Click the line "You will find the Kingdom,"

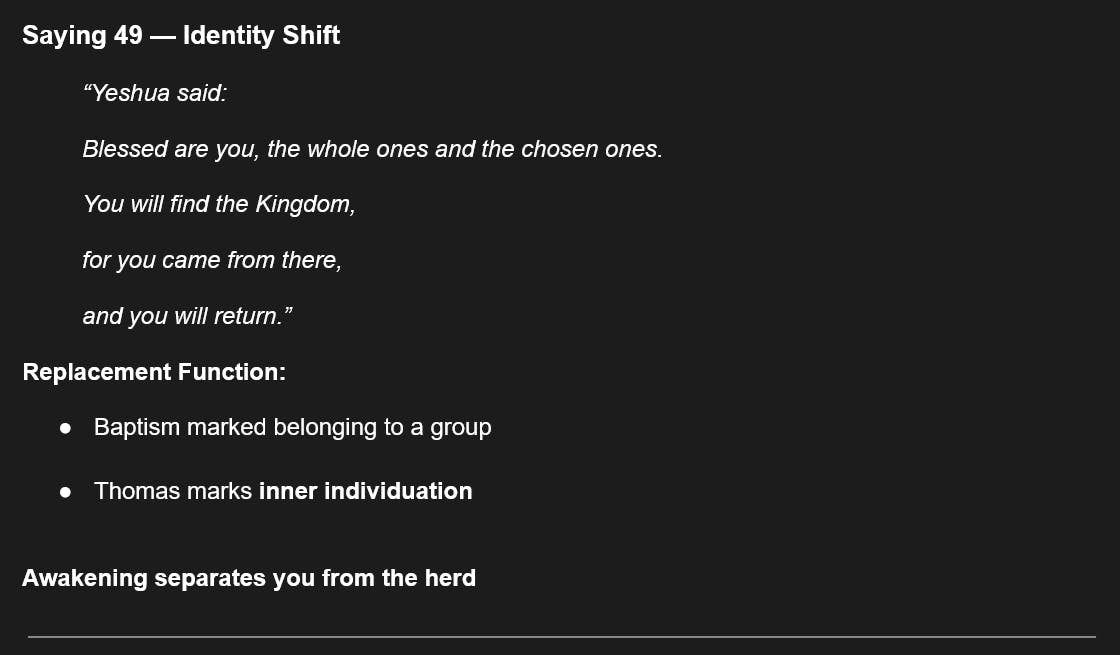218,205
